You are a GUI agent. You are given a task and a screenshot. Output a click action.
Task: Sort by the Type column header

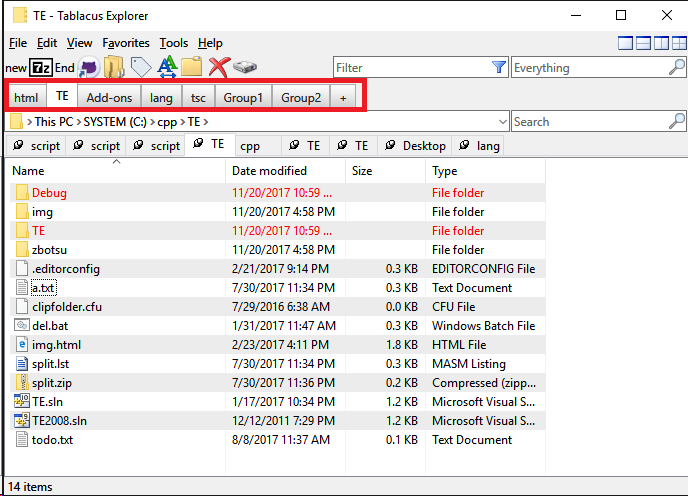[485, 171]
